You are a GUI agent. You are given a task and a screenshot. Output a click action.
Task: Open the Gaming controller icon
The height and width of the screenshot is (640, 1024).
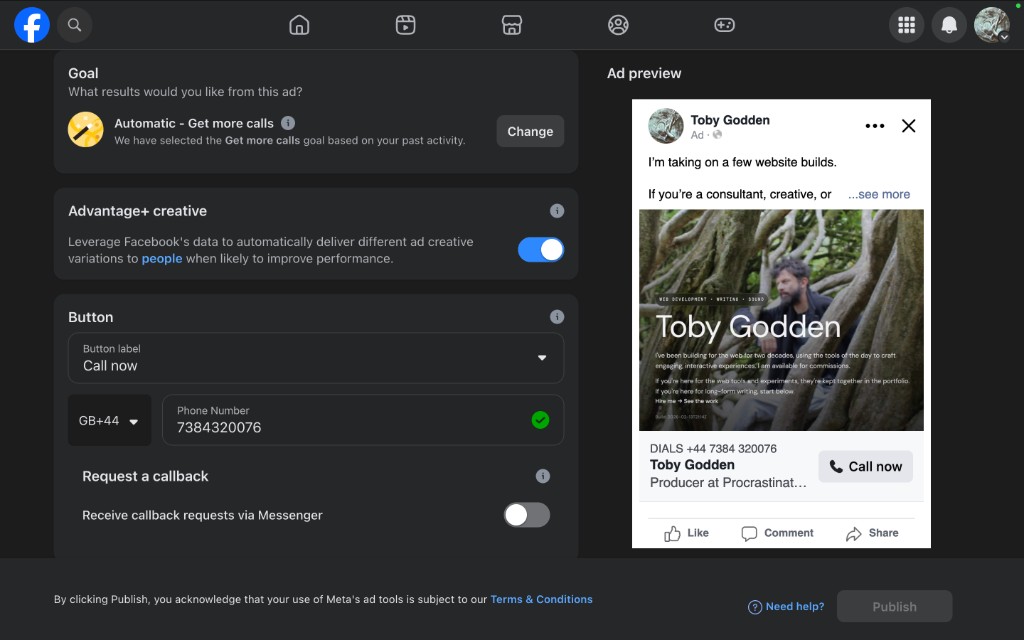pos(724,25)
